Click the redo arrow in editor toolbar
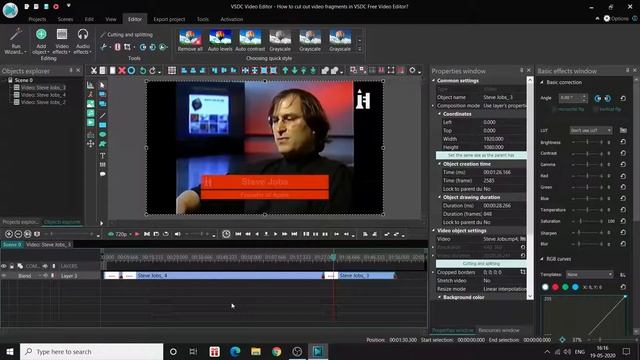The height and width of the screenshot is (360, 640). coord(152,71)
